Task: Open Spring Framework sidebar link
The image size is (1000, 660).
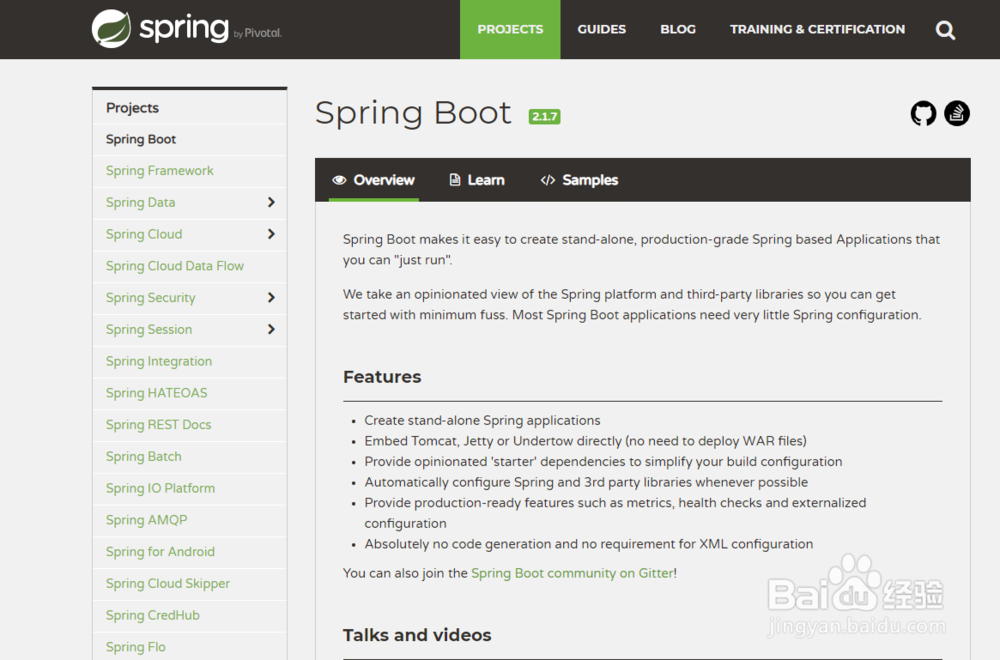Action: (159, 171)
